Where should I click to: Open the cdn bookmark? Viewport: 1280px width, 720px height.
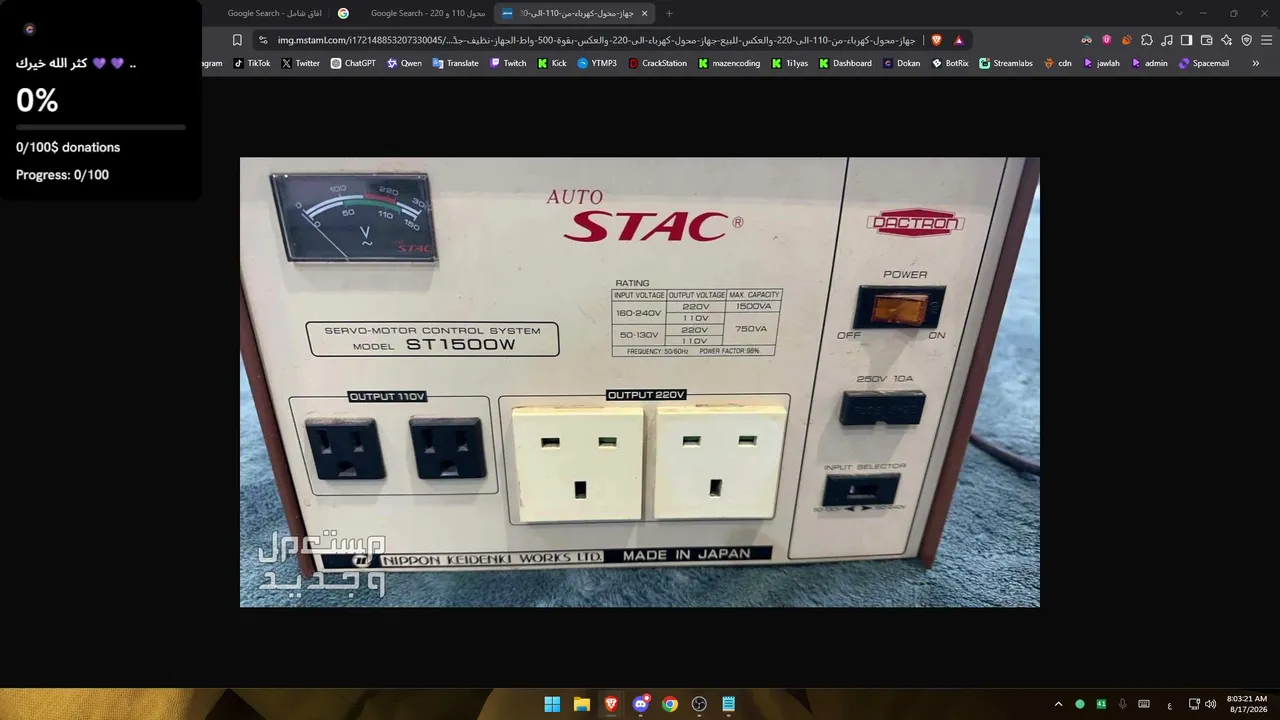[x=1058, y=63]
